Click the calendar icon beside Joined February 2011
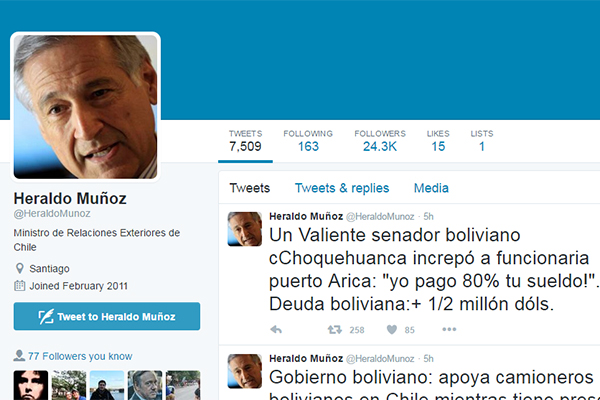600x400 pixels. (x=20, y=286)
